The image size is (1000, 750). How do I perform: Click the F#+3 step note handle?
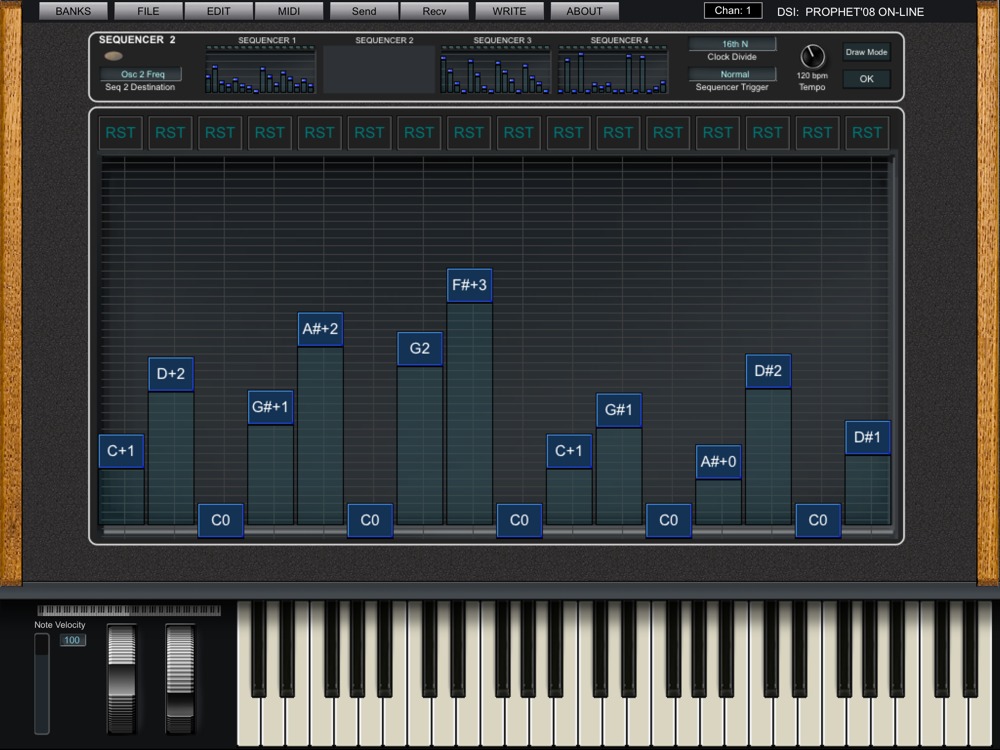[469, 286]
